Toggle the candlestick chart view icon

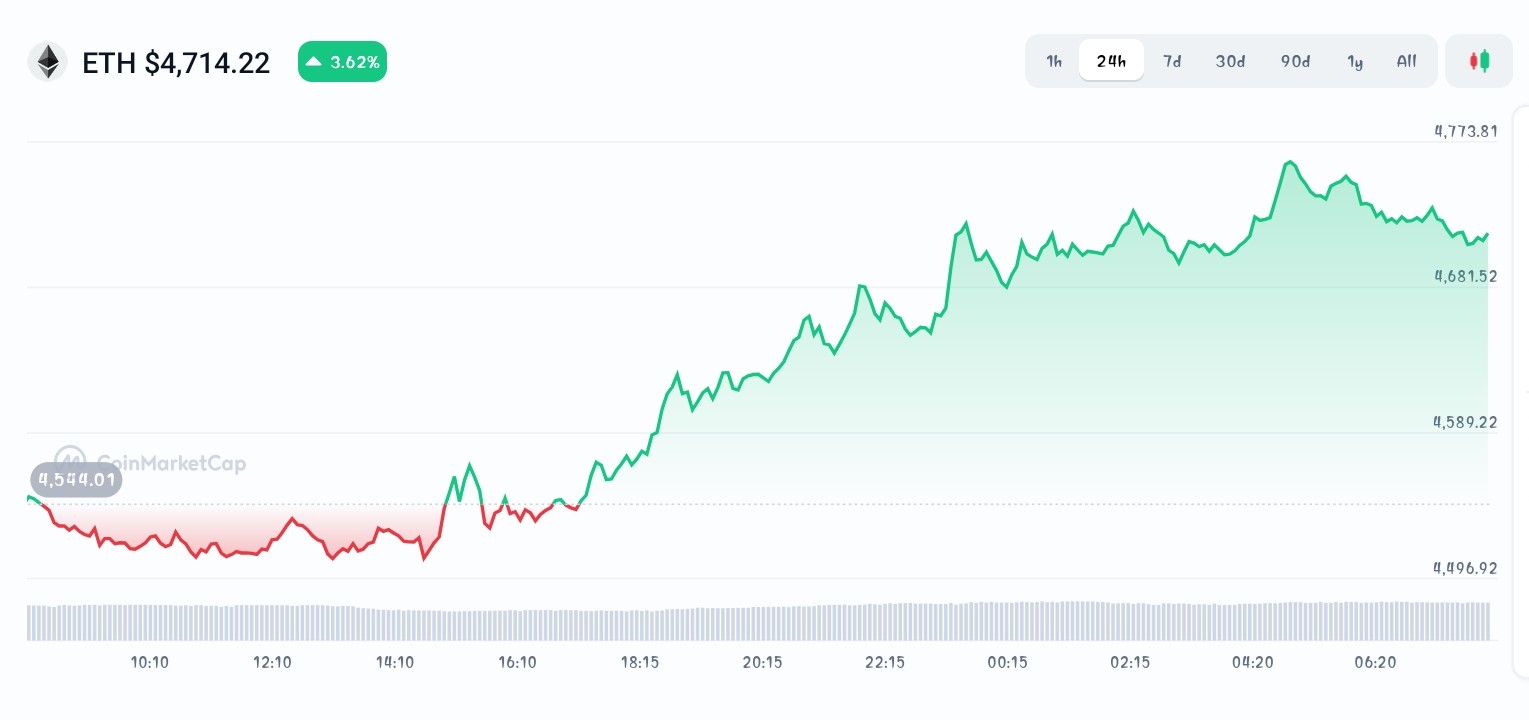[1479, 61]
